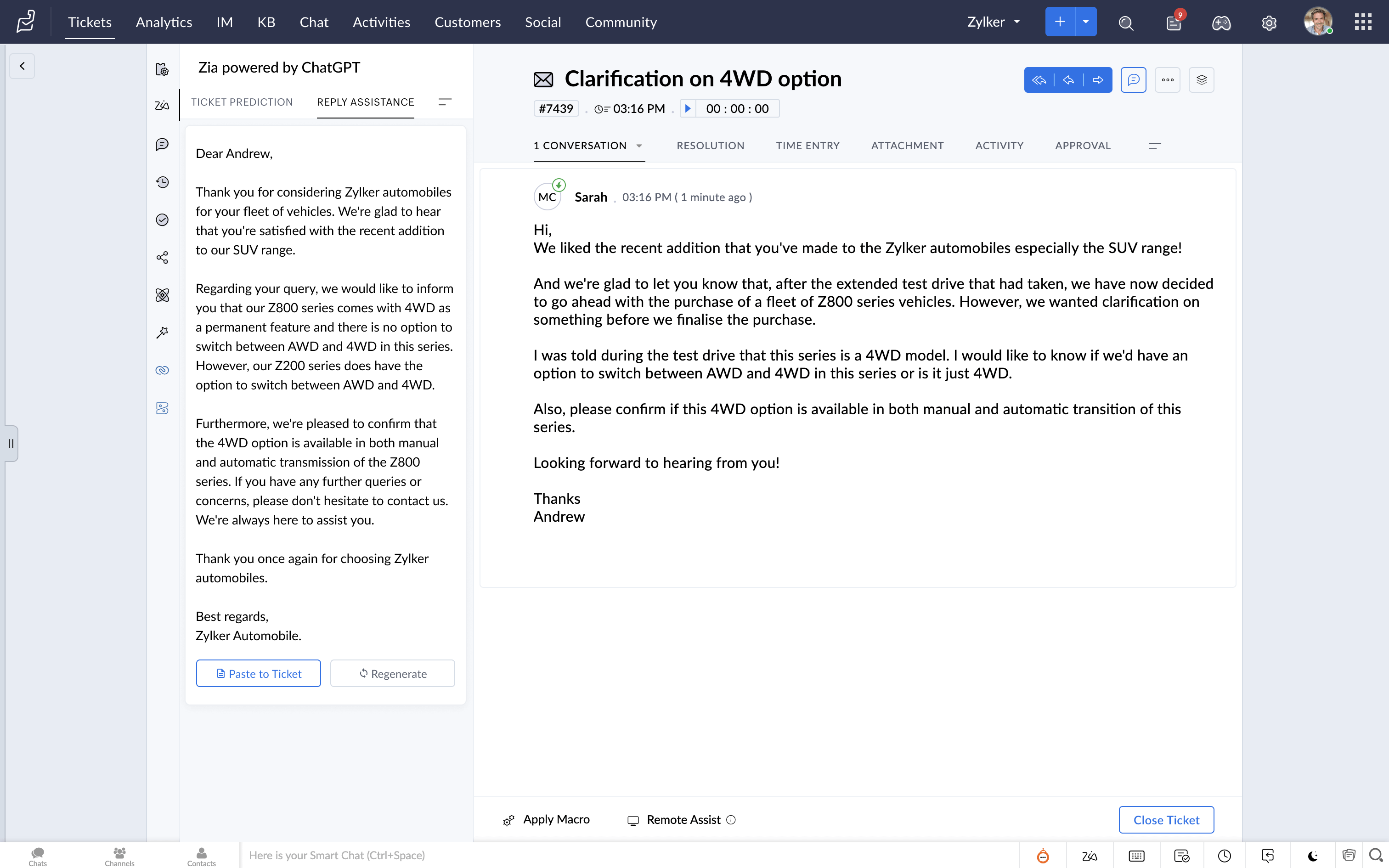Screen dimensions: 1389x868
Task: Switch to the Ticket Prediction tab
Action: coord(242,102)
